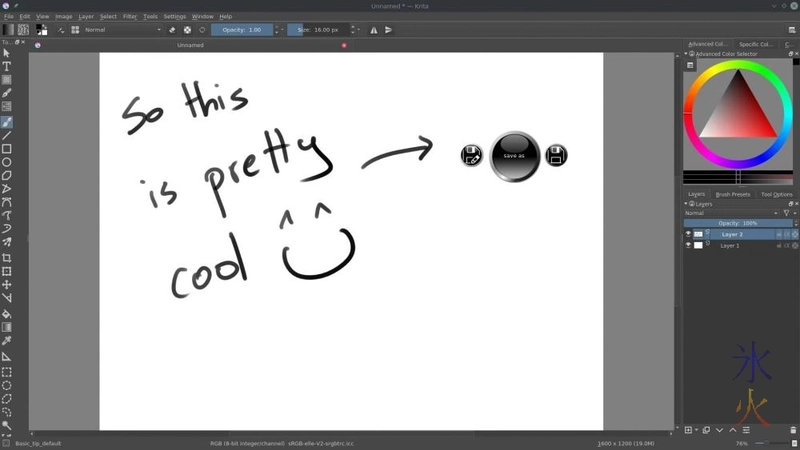Select the Fill bucket tool
Screen dimensions: 800x450
[7, 313]
